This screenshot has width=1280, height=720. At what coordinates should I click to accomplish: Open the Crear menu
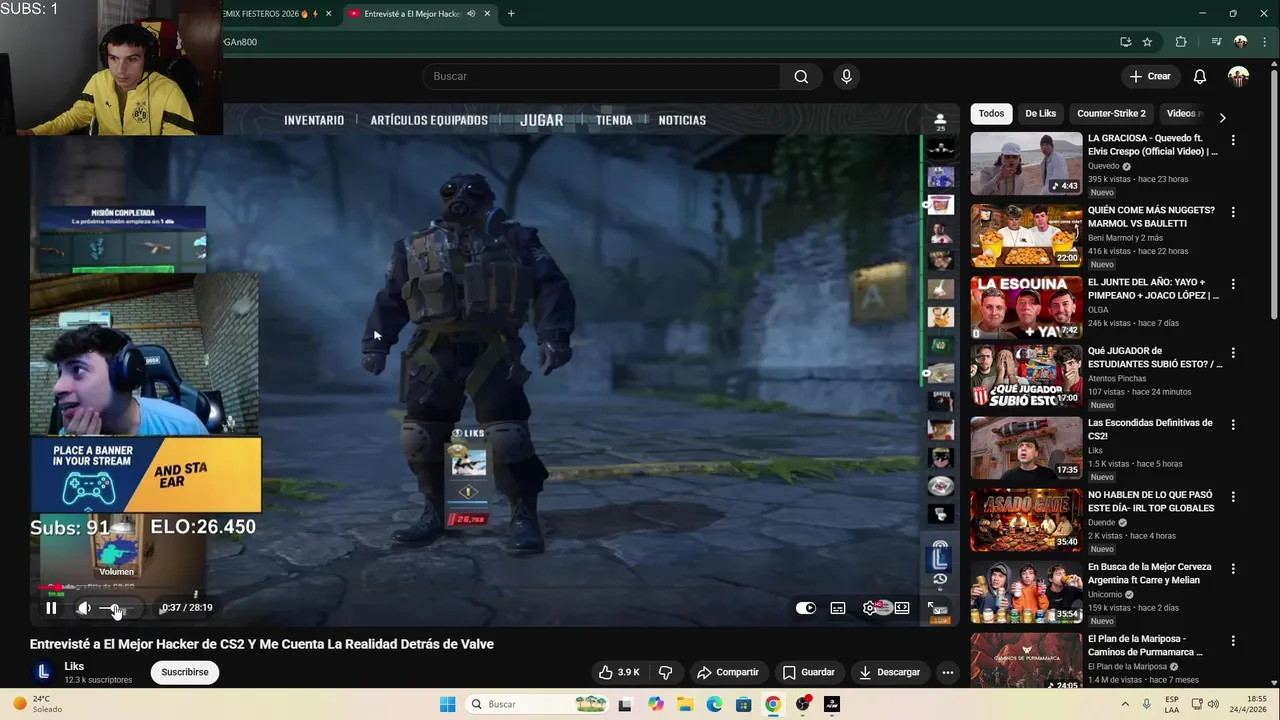pos(1150,77)
